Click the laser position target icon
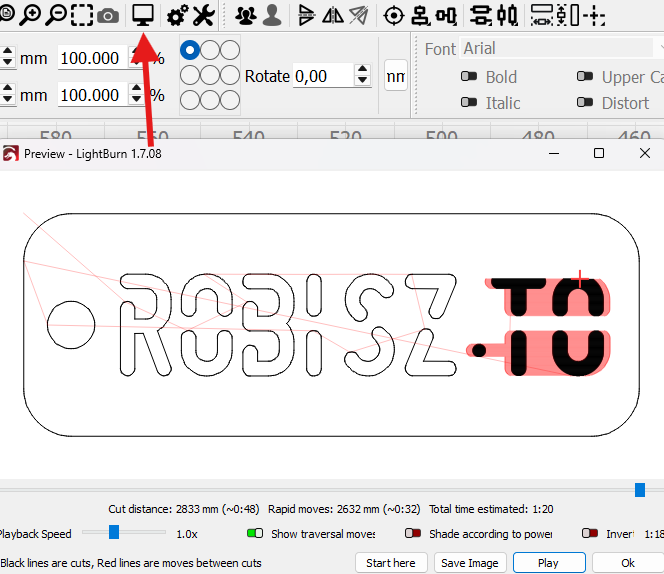Image resolution: width=664 pixels, height=574 pixels. [x=394, y=15]
